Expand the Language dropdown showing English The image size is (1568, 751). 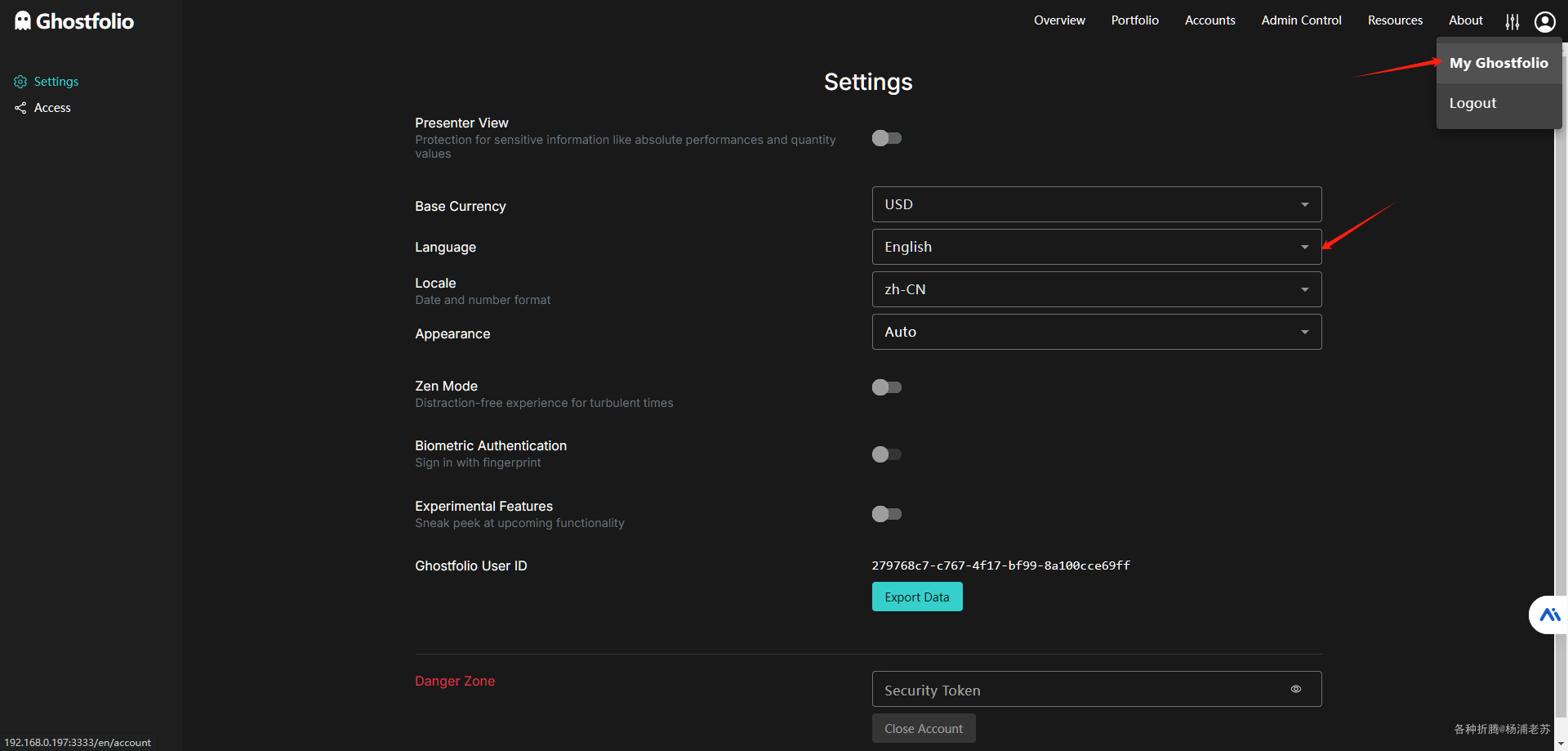pos(1096,247)
